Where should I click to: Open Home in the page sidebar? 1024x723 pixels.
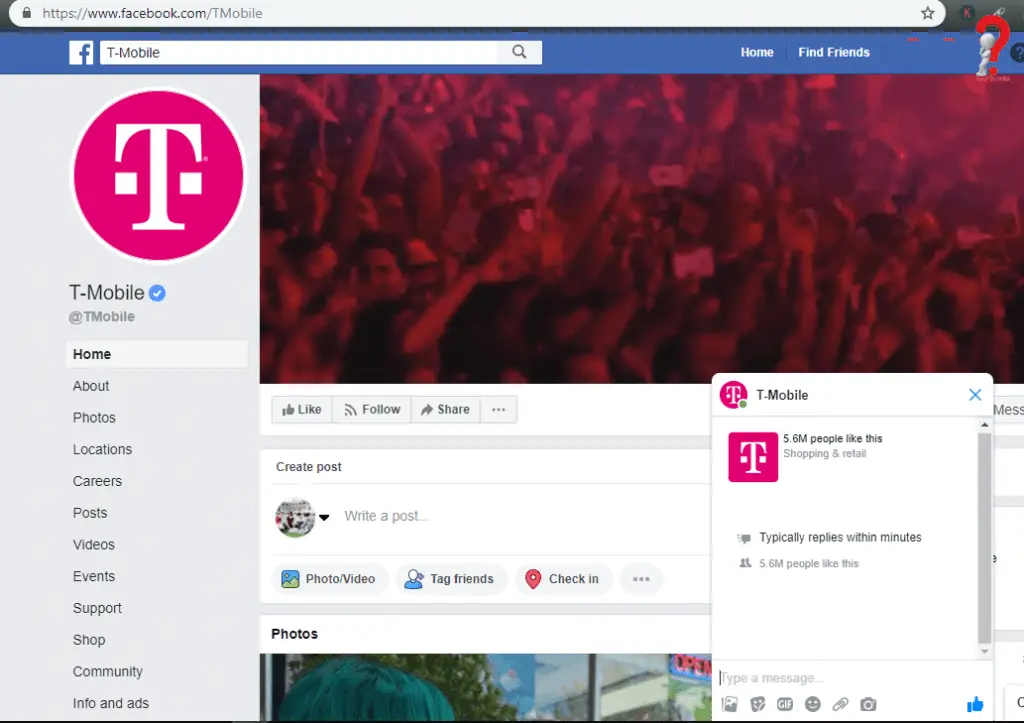[157, 354]
